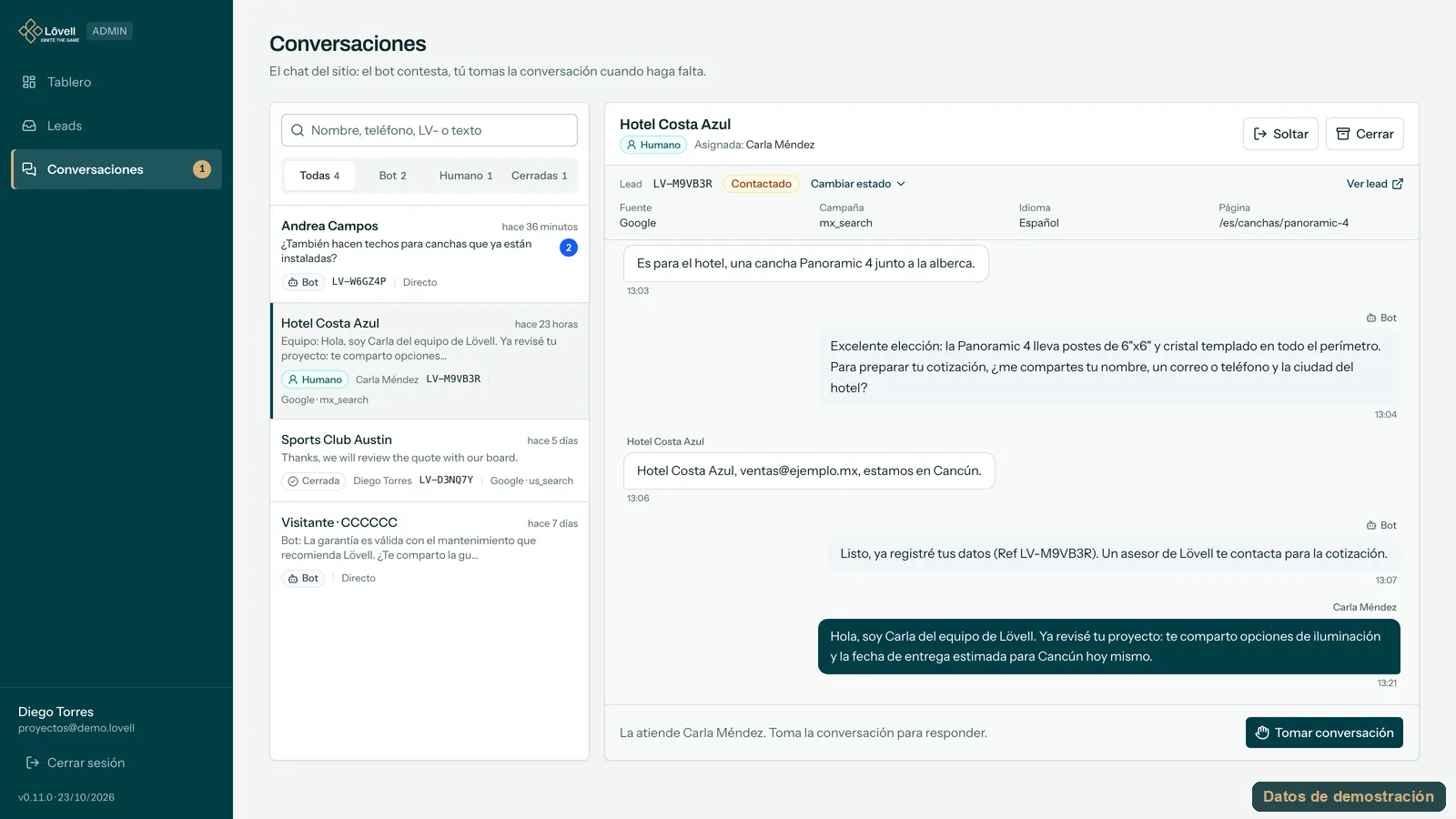Viewport: 1456px width, 819px height.
Task: Click LV-D3NQ7Y code on Sports Club Austin
Action: (446, 480)
